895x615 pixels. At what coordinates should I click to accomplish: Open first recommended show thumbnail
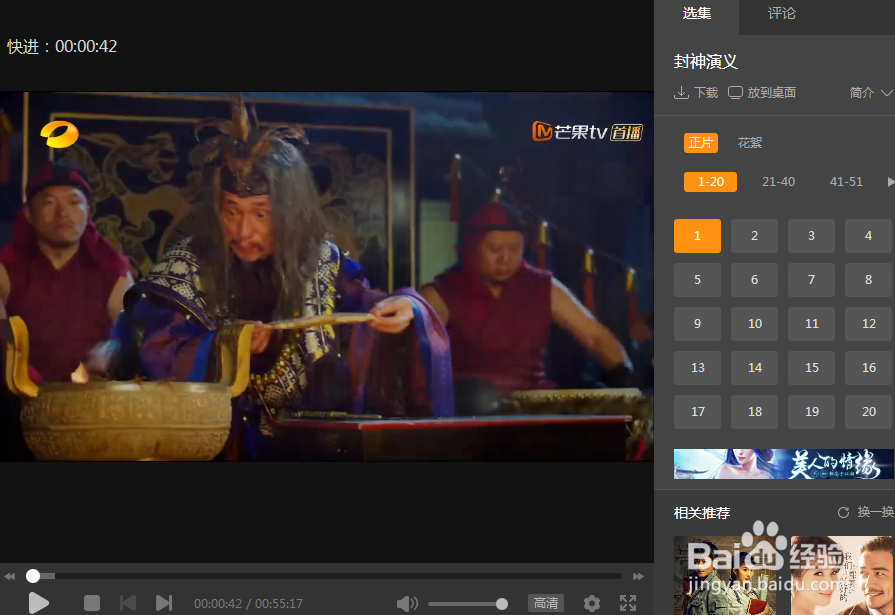(x=724, y=575)
